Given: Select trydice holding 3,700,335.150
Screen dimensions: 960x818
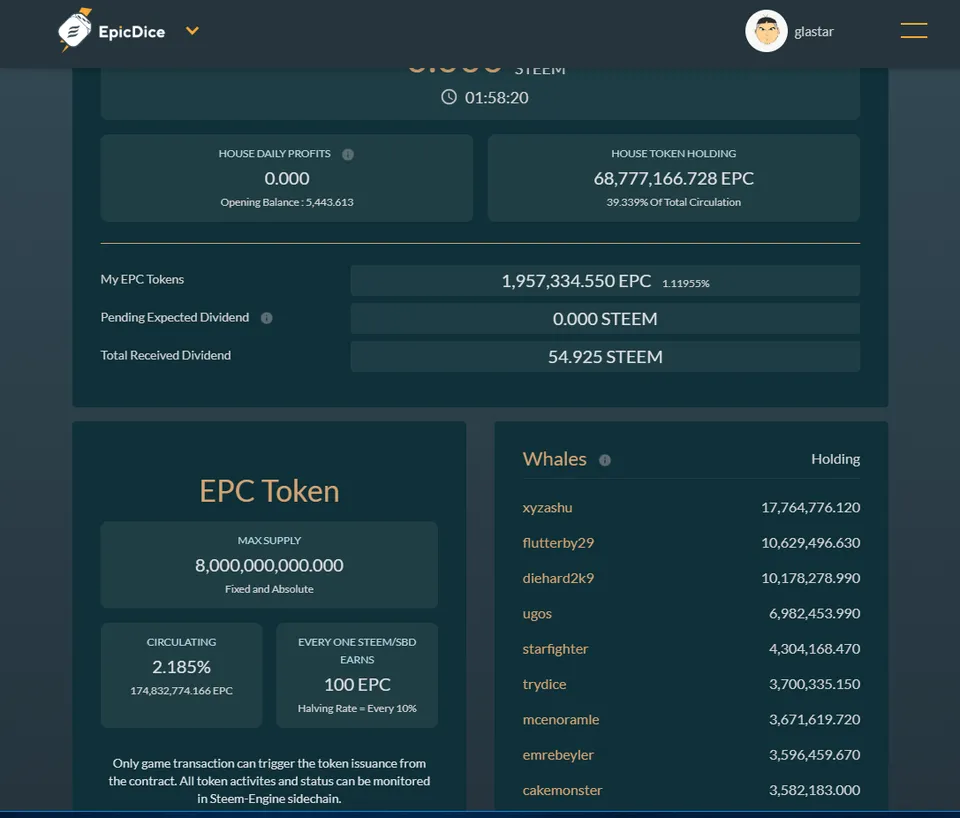Looking at the screenshot, I should click(814, 685).
